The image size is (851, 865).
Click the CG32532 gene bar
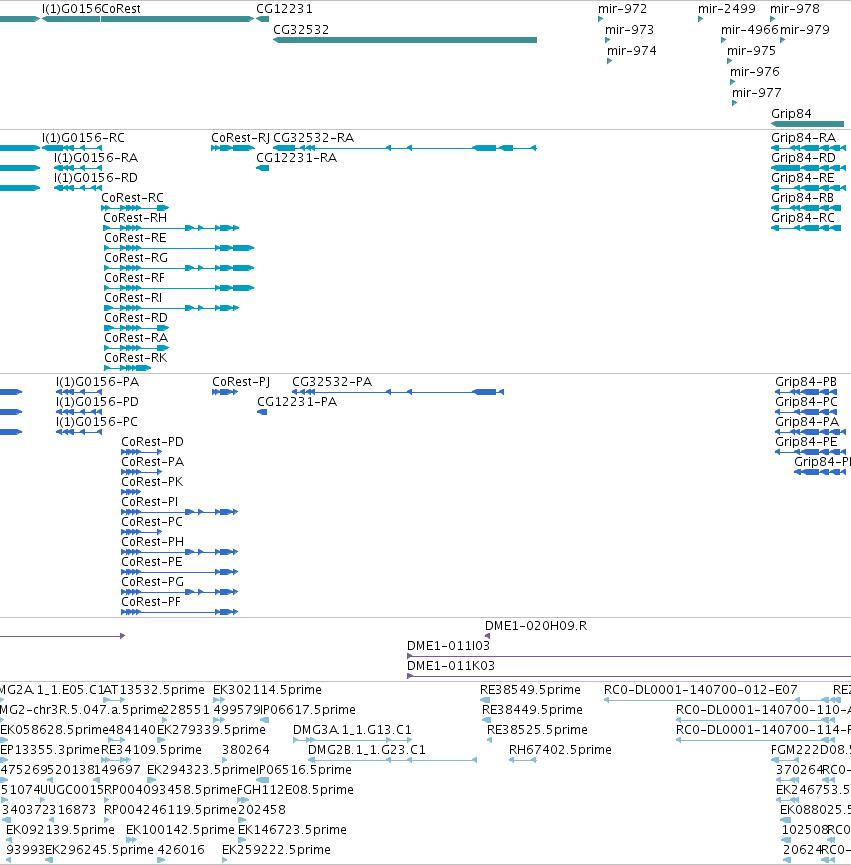pos(405,40)
